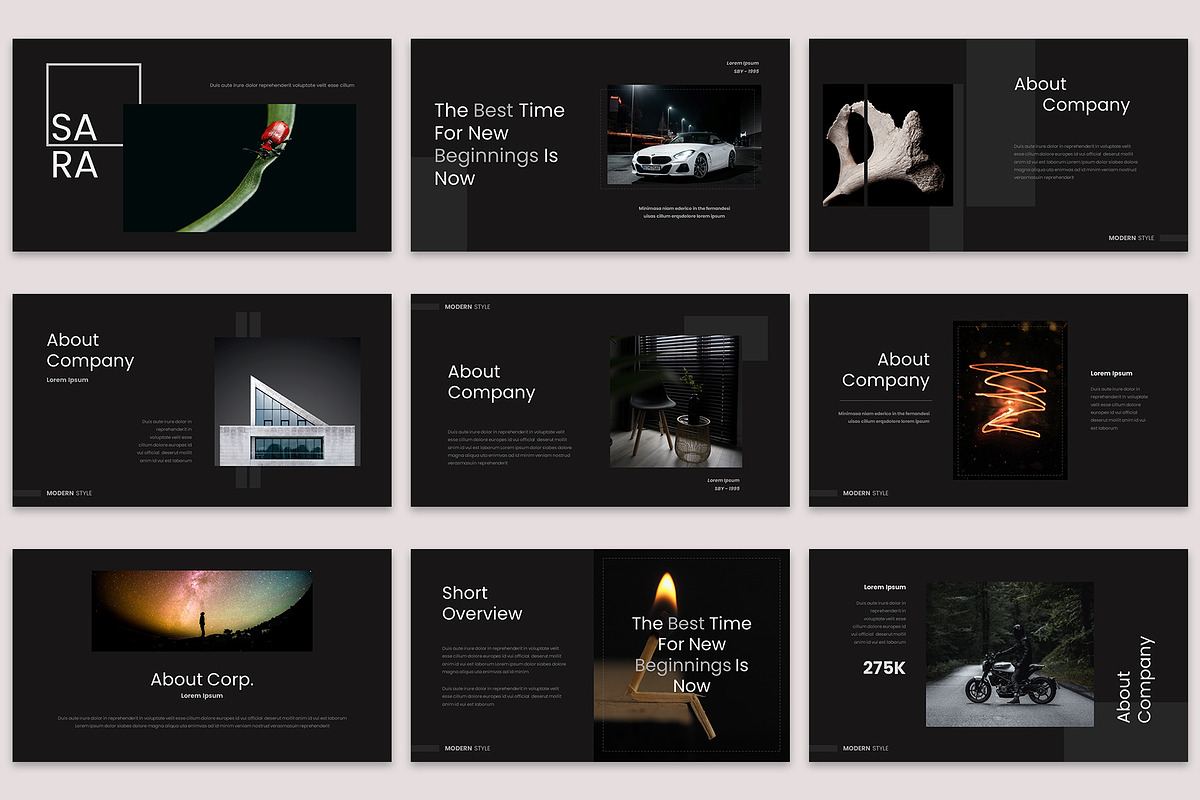Click the 'Short Overview' heading
This screenshot has height=800, width=1200.
pos(482,603)
